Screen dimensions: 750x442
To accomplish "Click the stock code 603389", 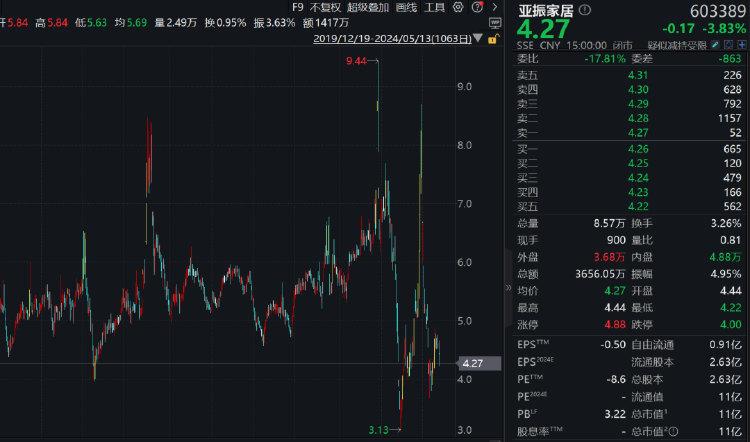I will (x=718, y=11).
